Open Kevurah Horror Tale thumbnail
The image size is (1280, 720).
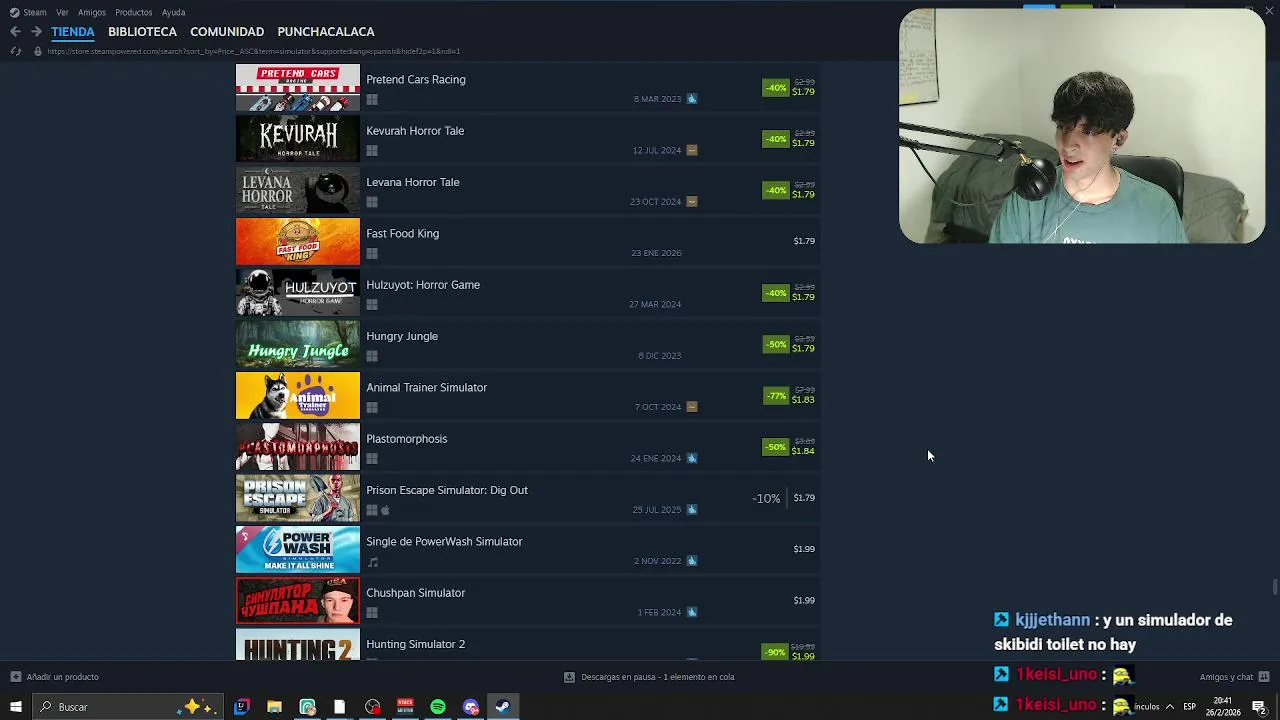tap(298, 139)
